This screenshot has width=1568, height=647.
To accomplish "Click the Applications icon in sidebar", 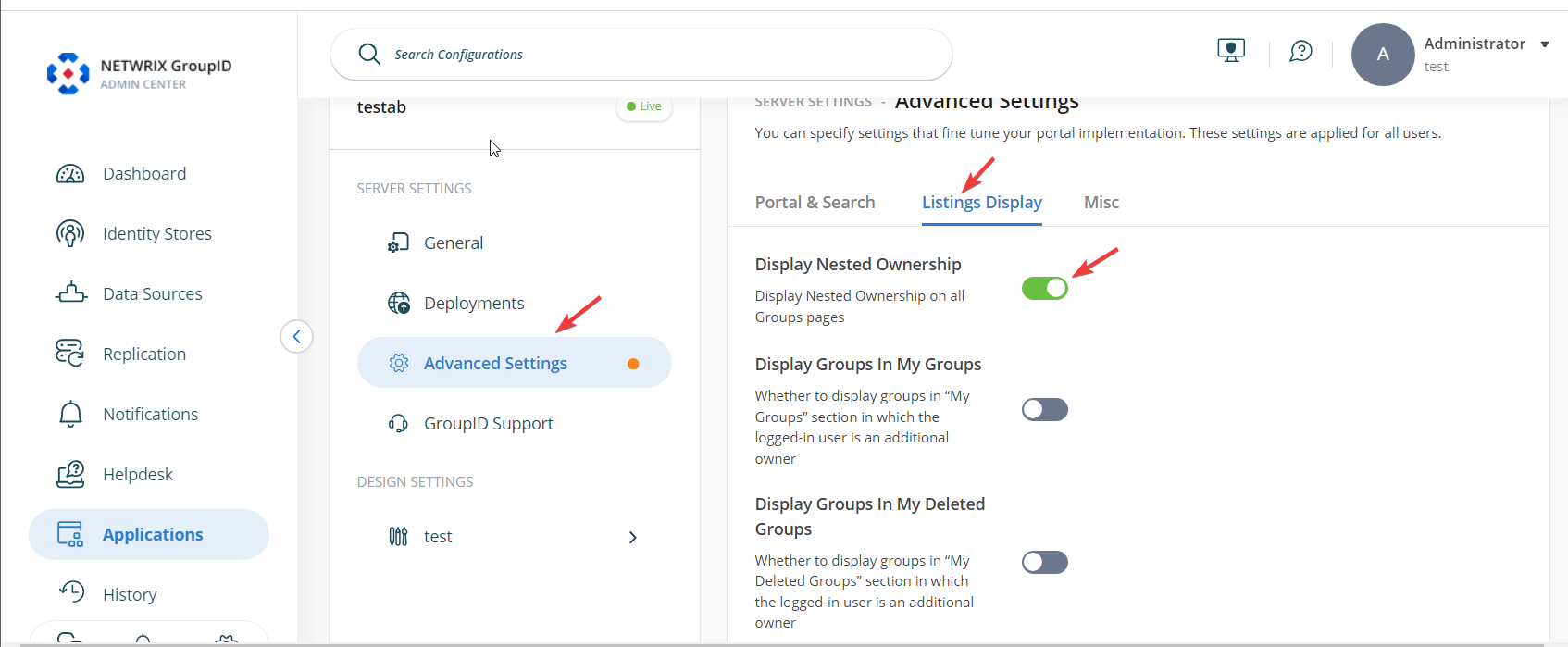I will point(70,534).
